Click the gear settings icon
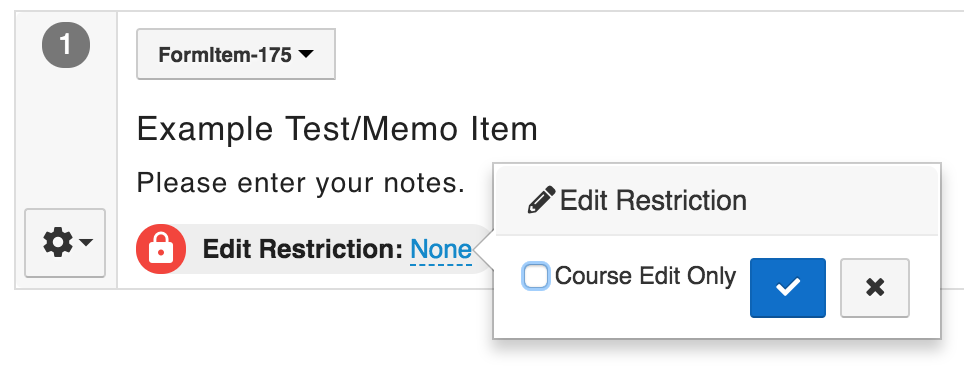 tap(58, 242)
